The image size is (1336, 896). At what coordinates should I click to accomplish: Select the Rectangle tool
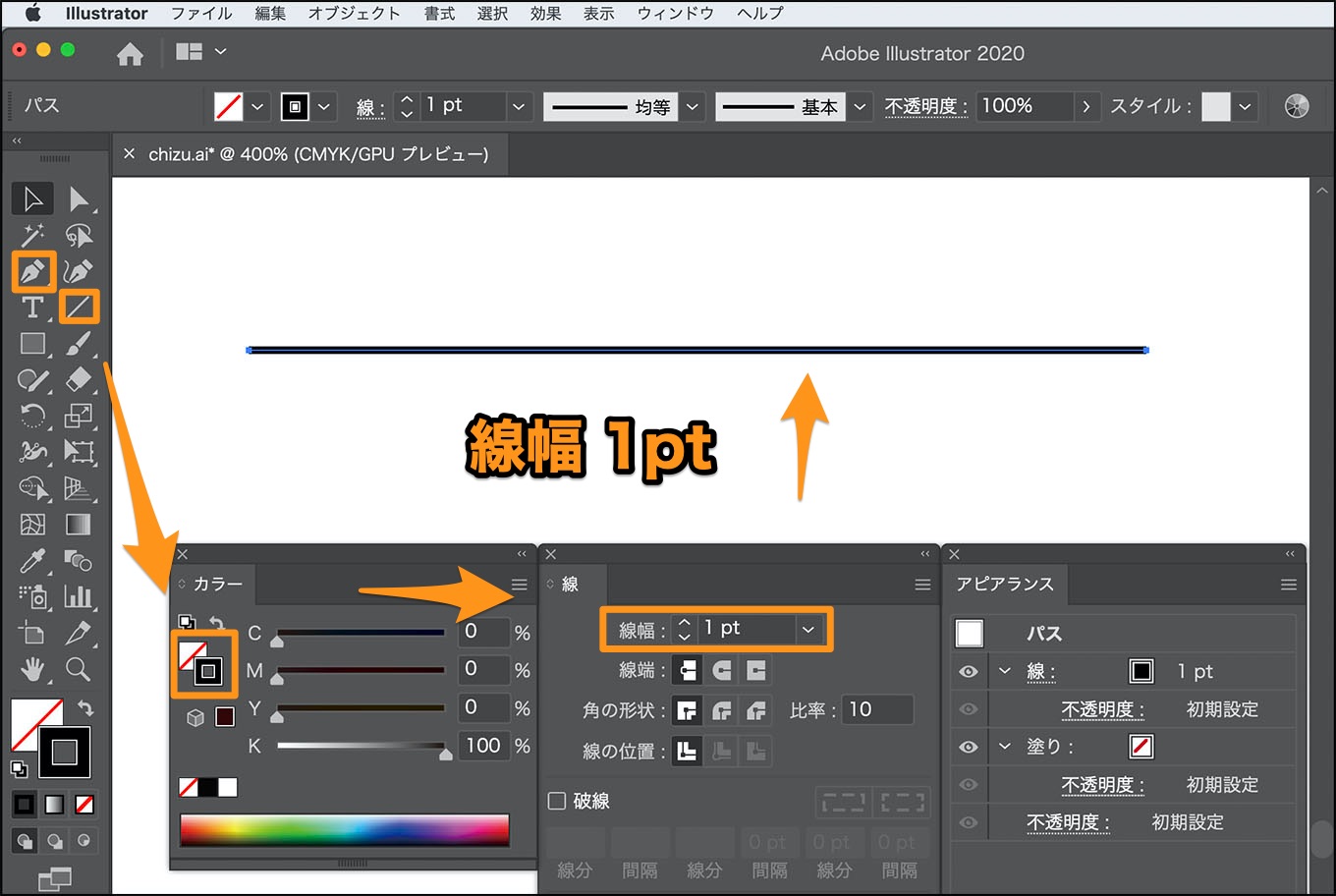click(x=32, y=344)
